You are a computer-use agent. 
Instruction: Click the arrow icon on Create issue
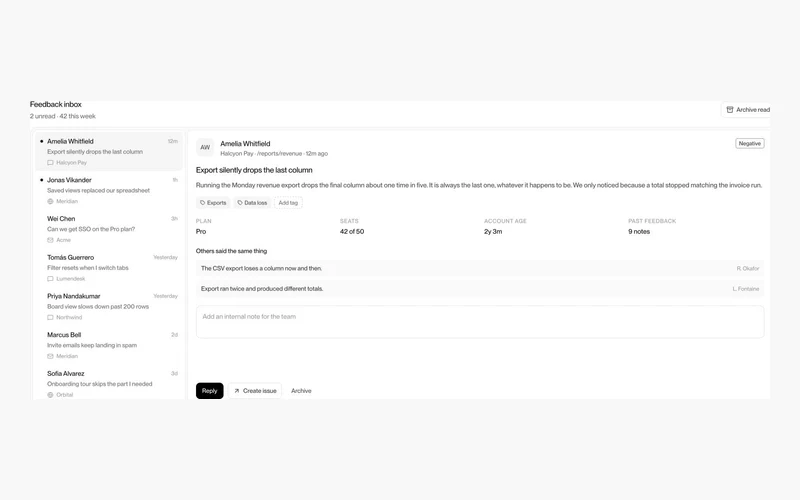pyautogui.click(x=237, y=391)
